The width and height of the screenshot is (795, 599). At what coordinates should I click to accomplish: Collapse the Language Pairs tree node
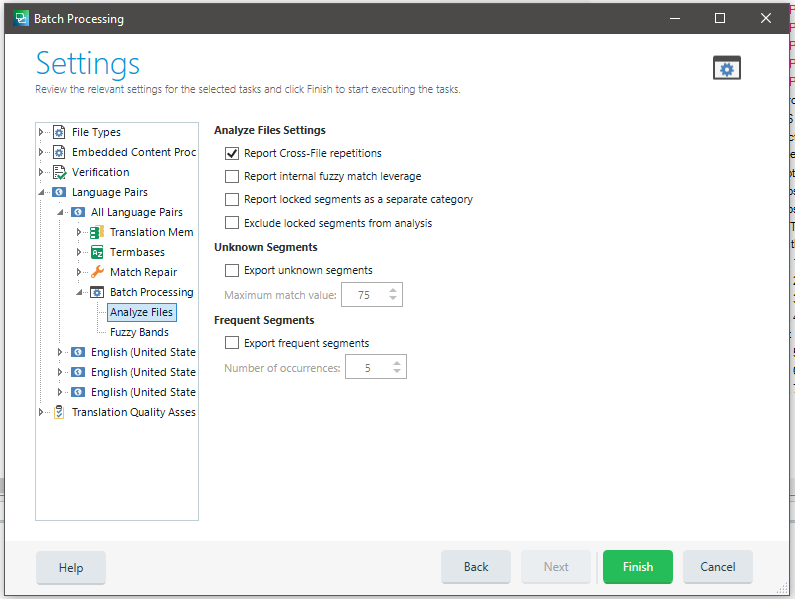click(42, 192)
